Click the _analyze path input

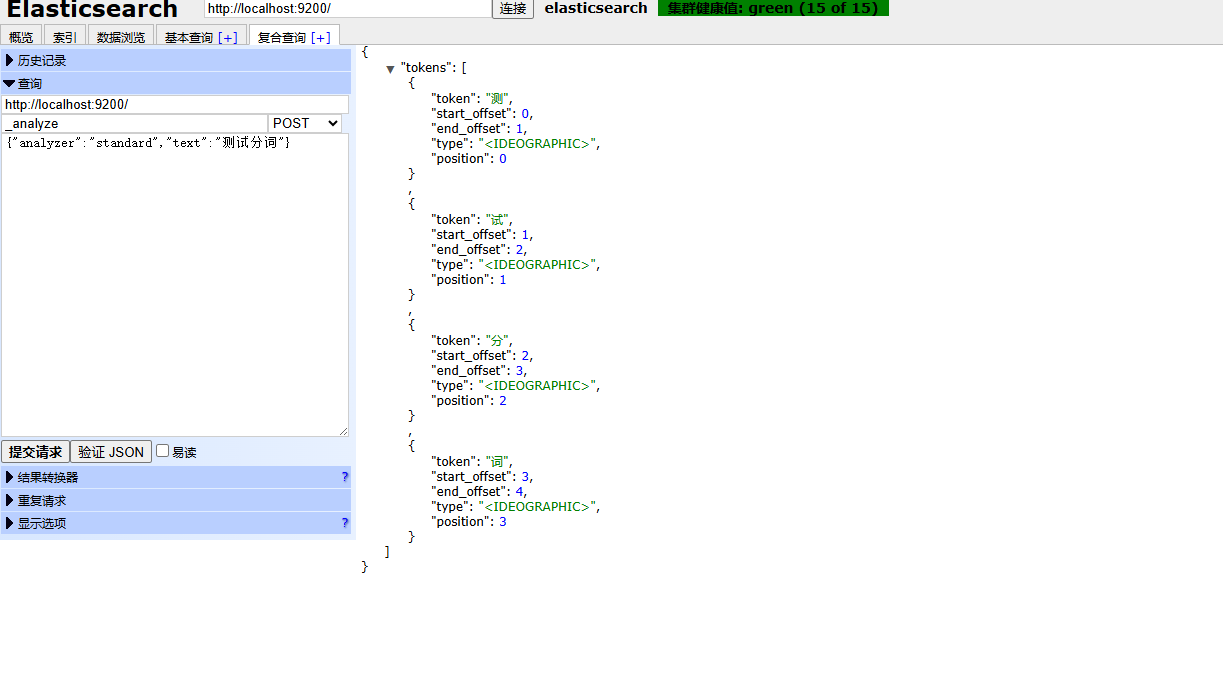coord(135,123)
